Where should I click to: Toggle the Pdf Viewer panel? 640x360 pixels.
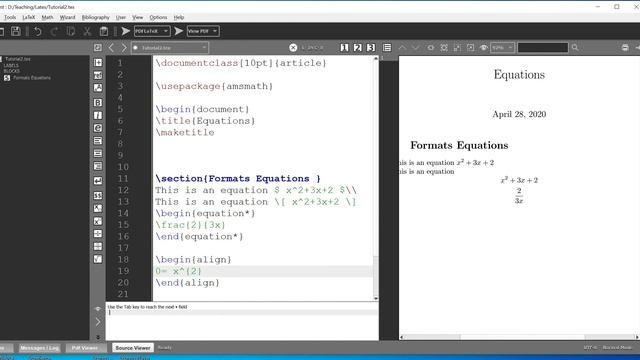coord(84,348)
